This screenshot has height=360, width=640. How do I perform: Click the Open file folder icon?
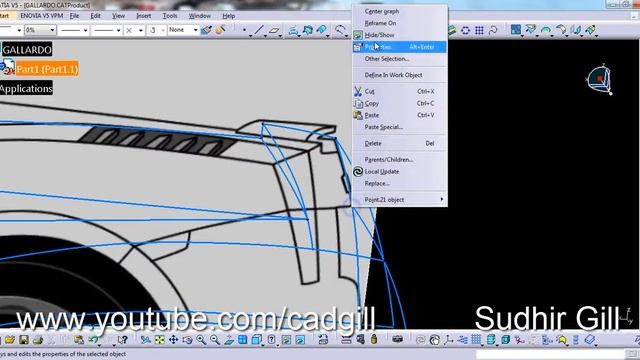coord(10,340)
